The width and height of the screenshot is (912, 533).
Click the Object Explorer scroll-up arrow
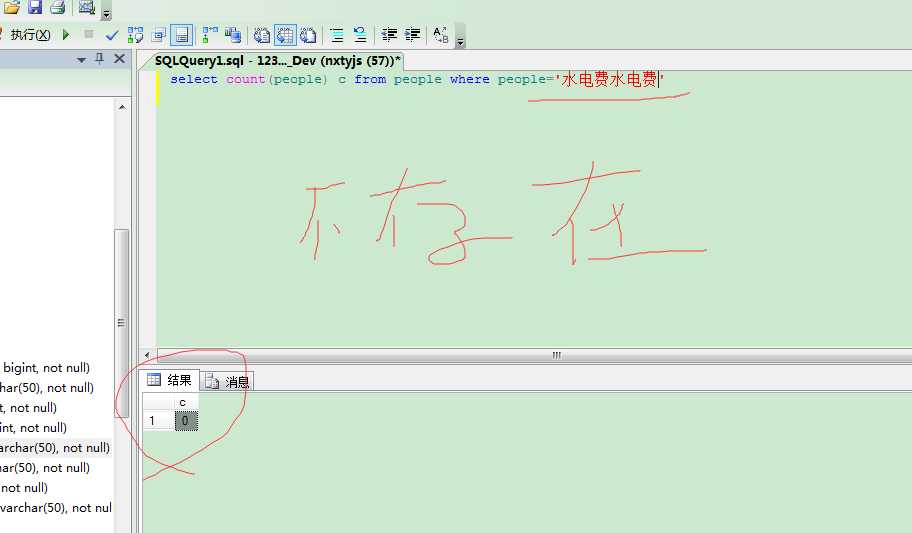tap(122, 106)
